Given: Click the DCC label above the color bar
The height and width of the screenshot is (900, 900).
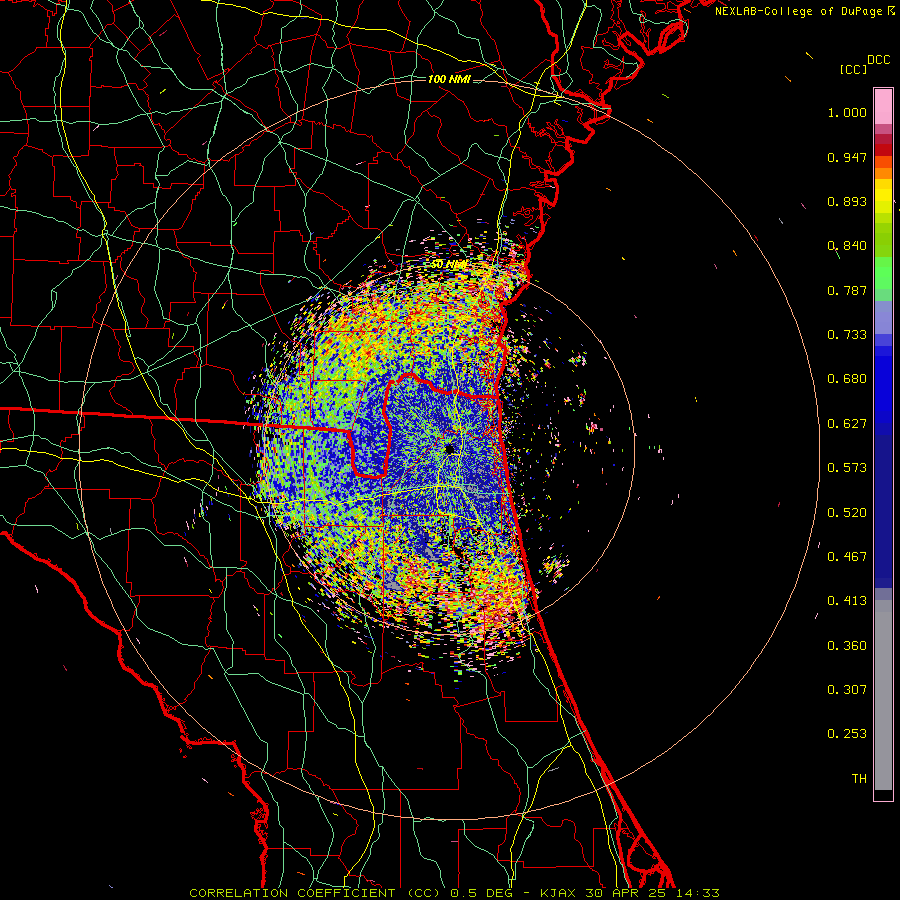Looking at the screenshot, I should coord(878,60).
